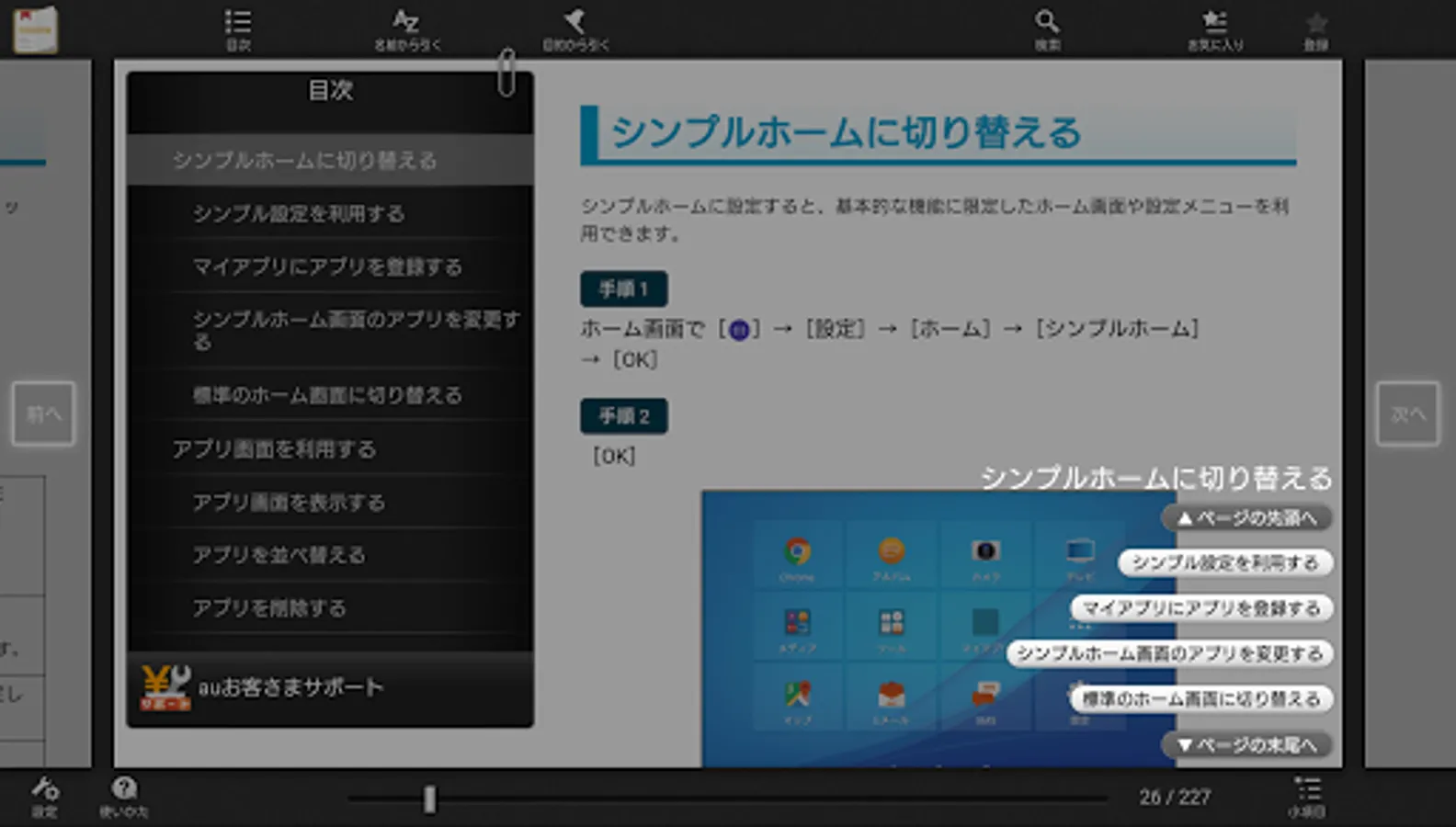This screenshot has width=1456, height=827.
Task: Open the search (検索) magnifier icon
Action: click(x=1047, y=29)
